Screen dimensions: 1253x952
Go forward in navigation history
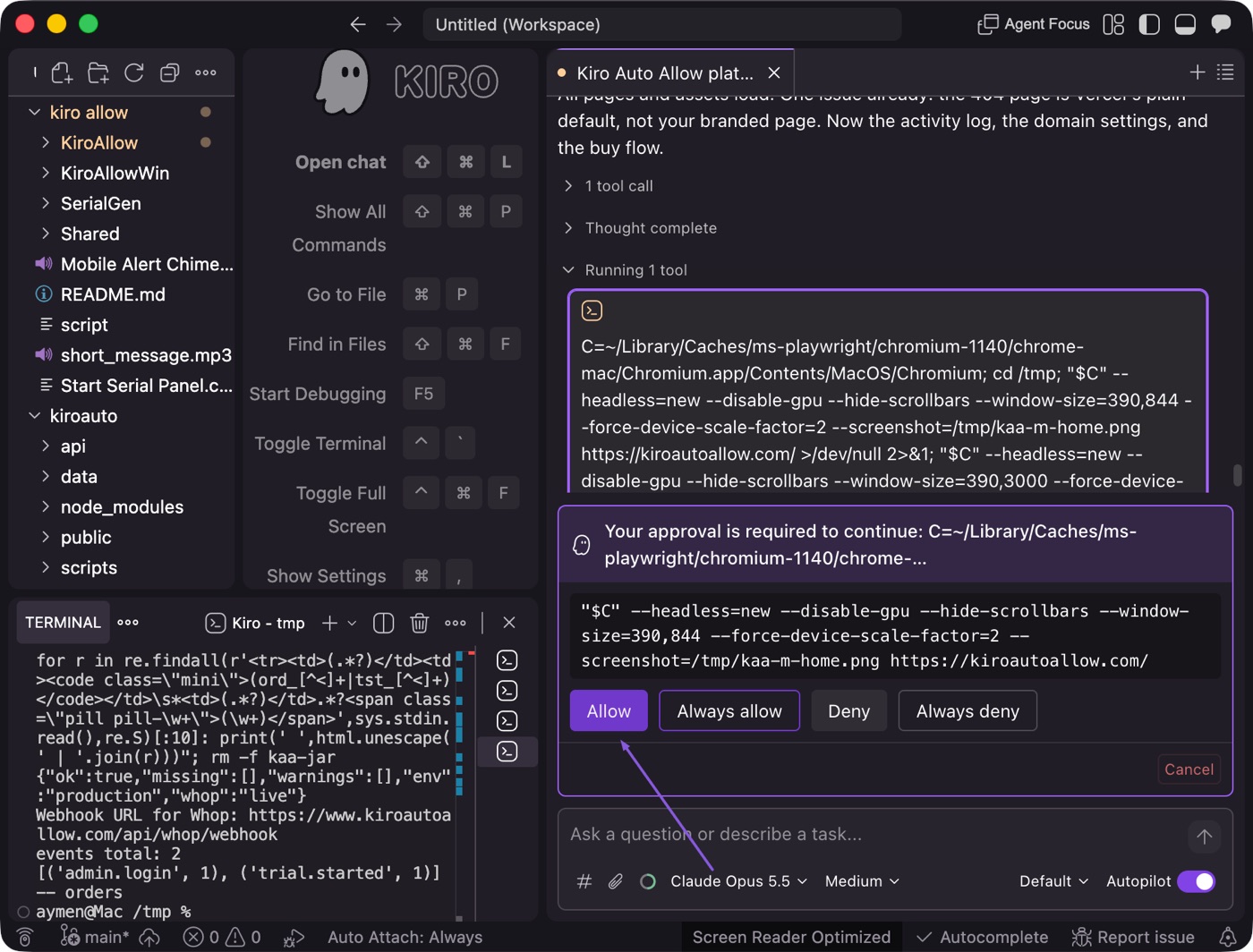[x=394, y=24]
